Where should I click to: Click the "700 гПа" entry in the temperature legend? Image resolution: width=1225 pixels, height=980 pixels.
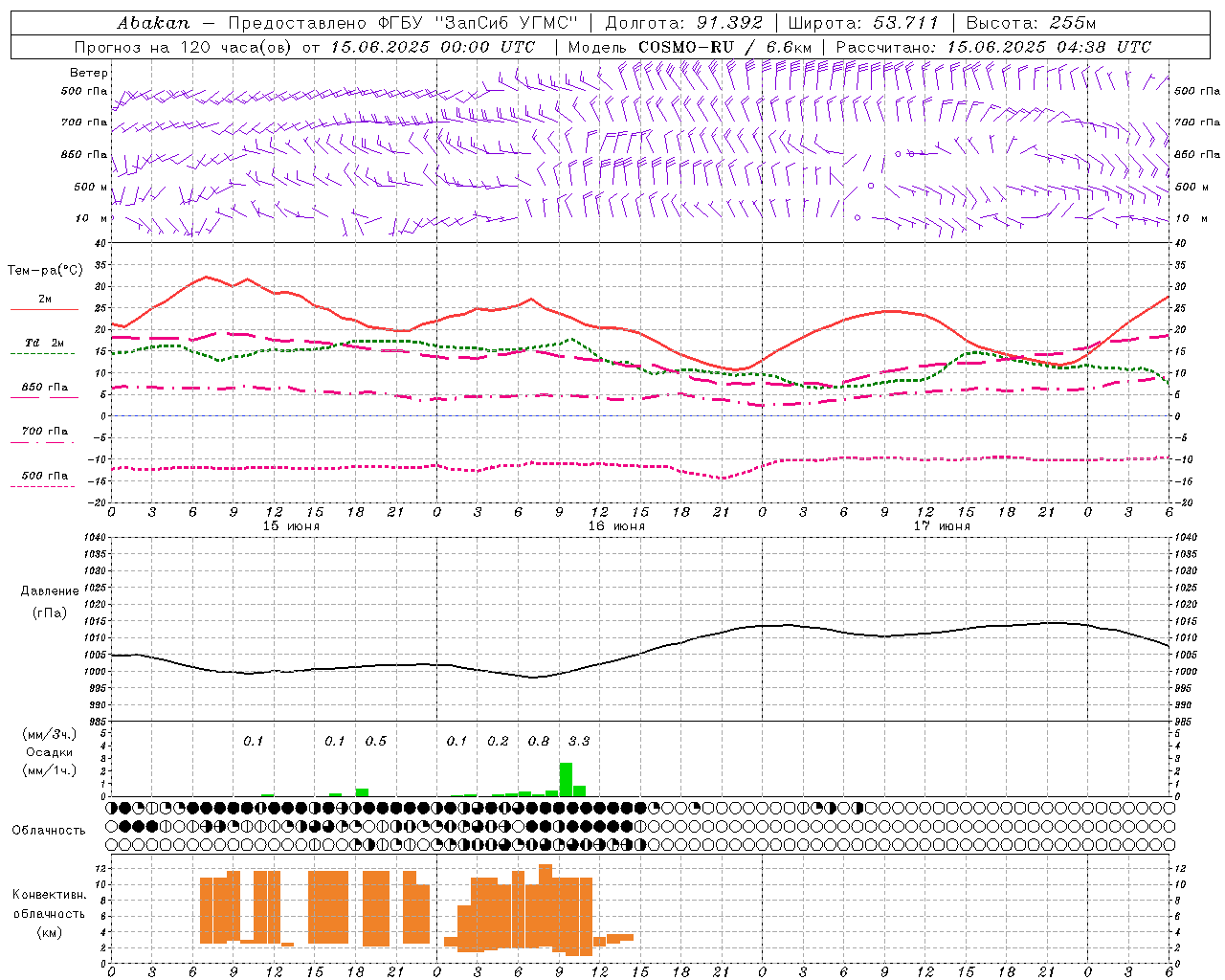pos(45,432)
